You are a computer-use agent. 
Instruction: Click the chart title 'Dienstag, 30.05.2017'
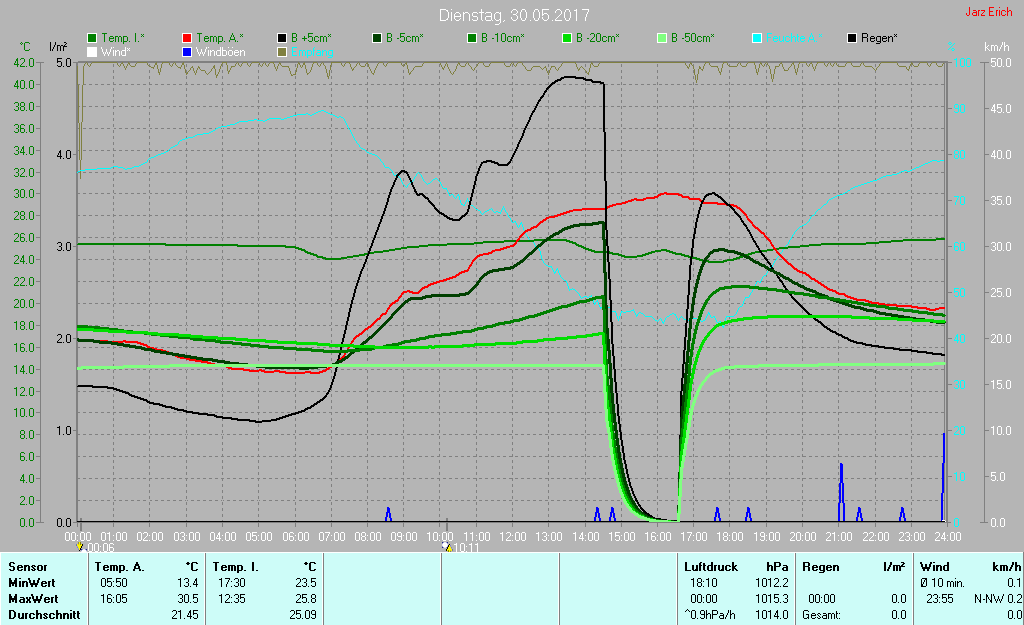point(514,15)
